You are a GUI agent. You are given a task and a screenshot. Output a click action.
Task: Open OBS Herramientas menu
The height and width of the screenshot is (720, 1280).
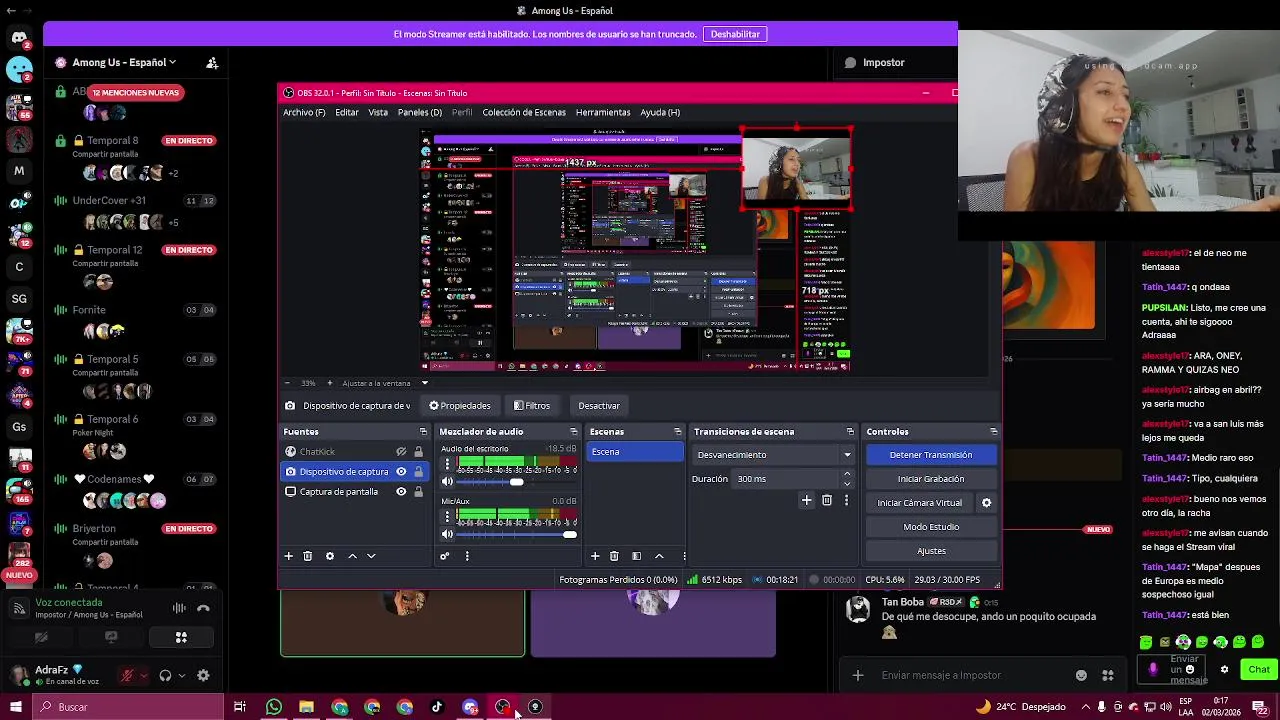click(603, 112)
